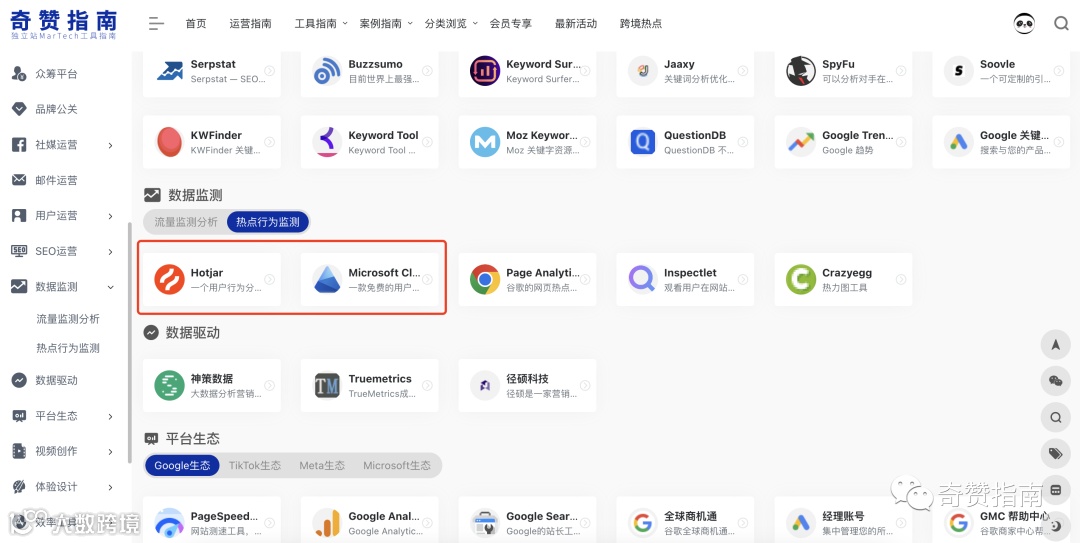Click the Crazyegg logo icon
The height and width of the screenshot is (543, 1080).
pyautogui.click(x=801, y=279)
